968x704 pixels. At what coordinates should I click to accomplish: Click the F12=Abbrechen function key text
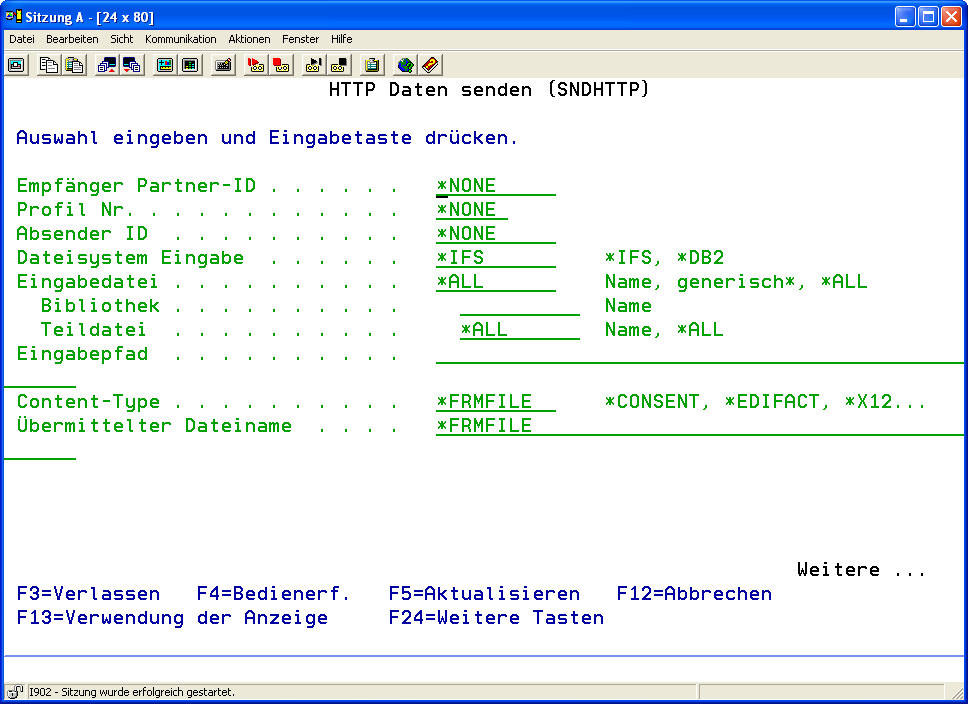coord(694,593)
